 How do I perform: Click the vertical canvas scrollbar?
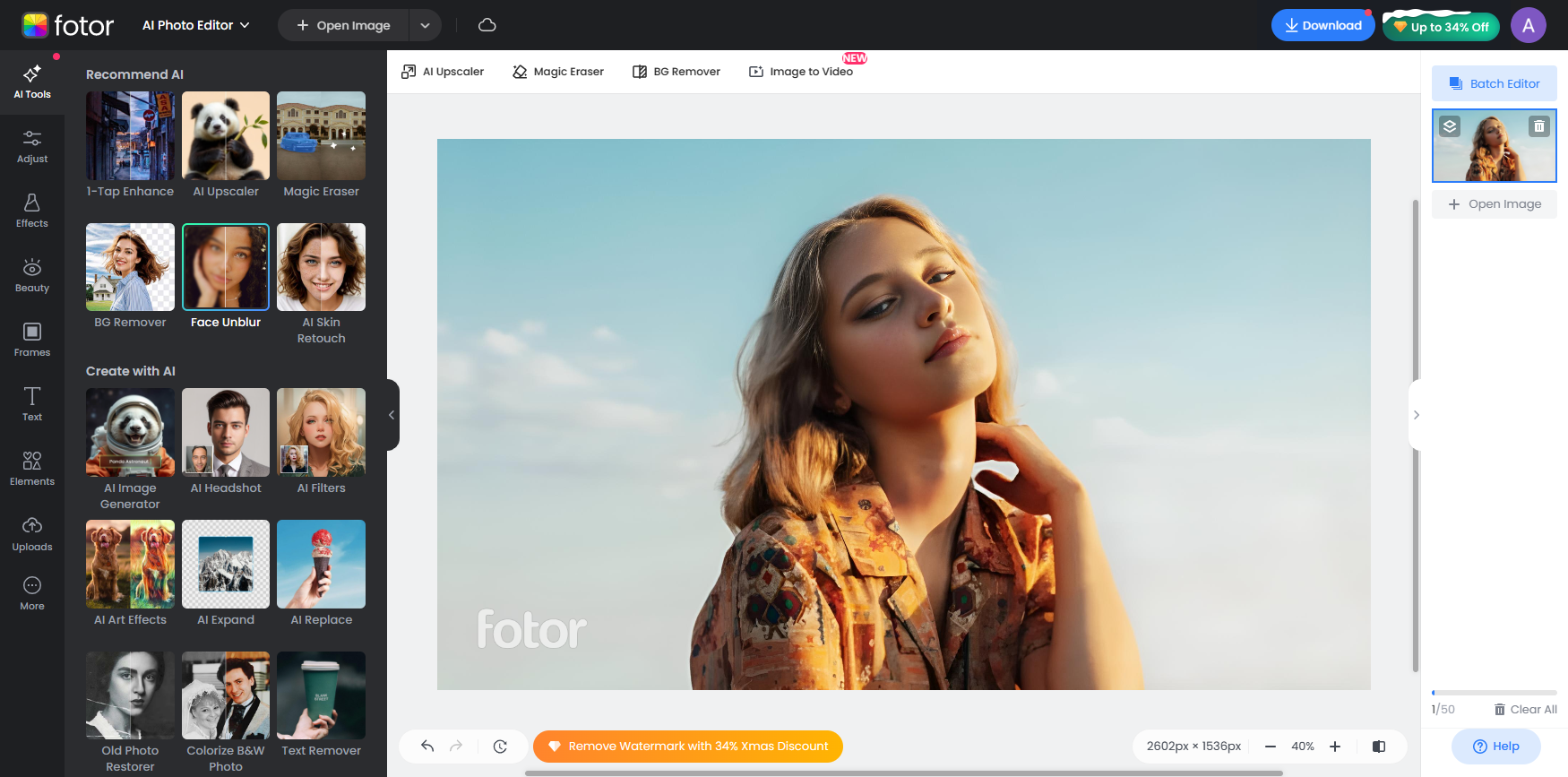1416,436
